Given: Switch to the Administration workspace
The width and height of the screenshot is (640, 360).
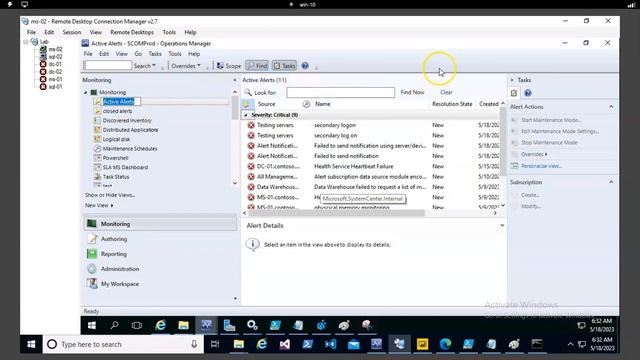Looking at the screenshot, I should pos(160,269).
